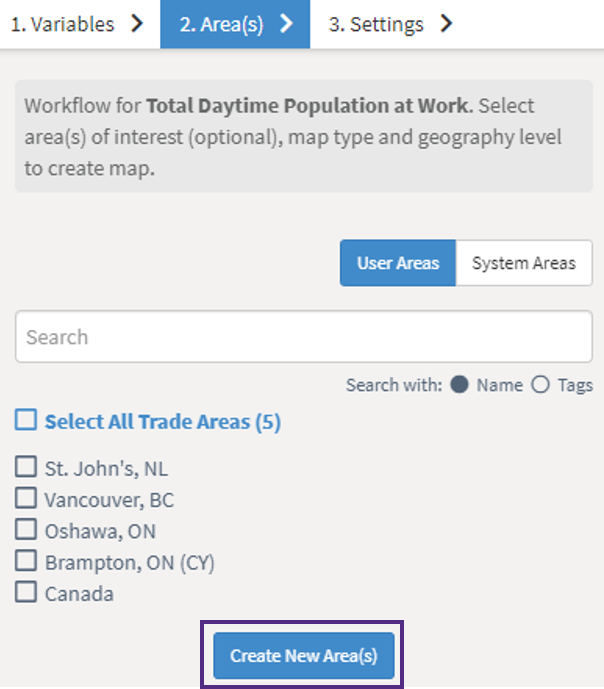Click Create New Area(s) button
Screen dimensions: 604x689
[x=304, y=656]
